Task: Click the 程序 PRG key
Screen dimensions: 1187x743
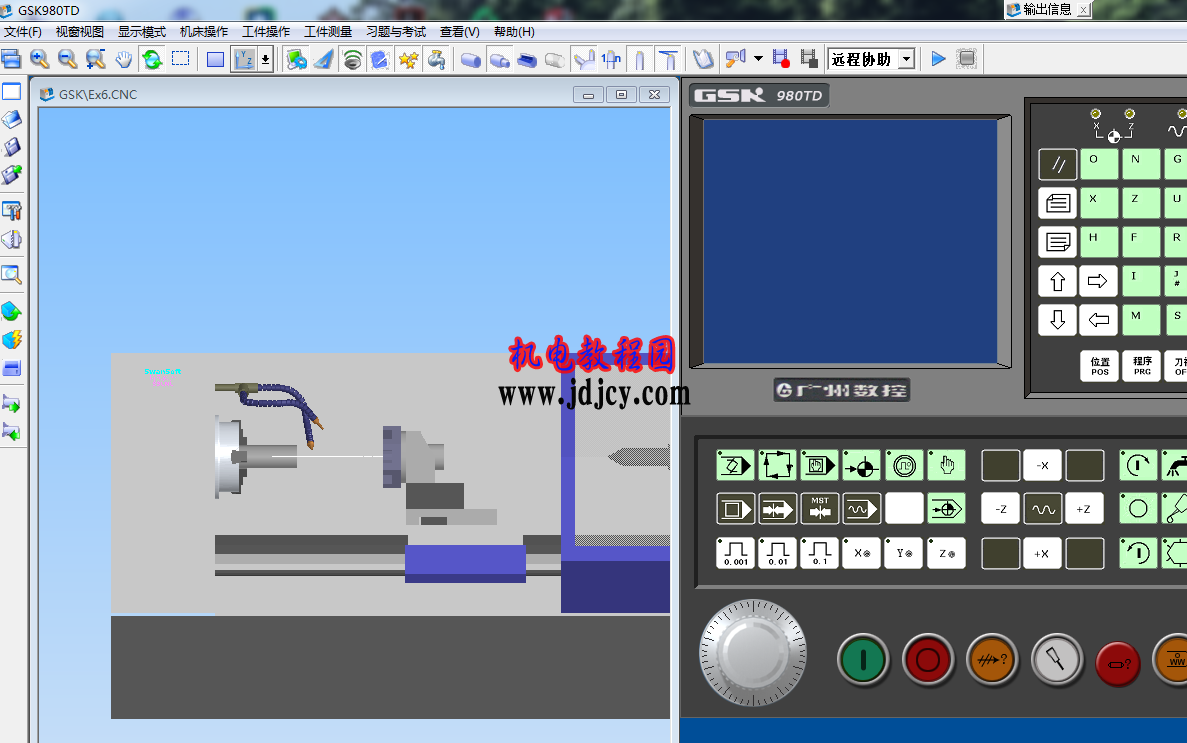Action: [1142, 366]
